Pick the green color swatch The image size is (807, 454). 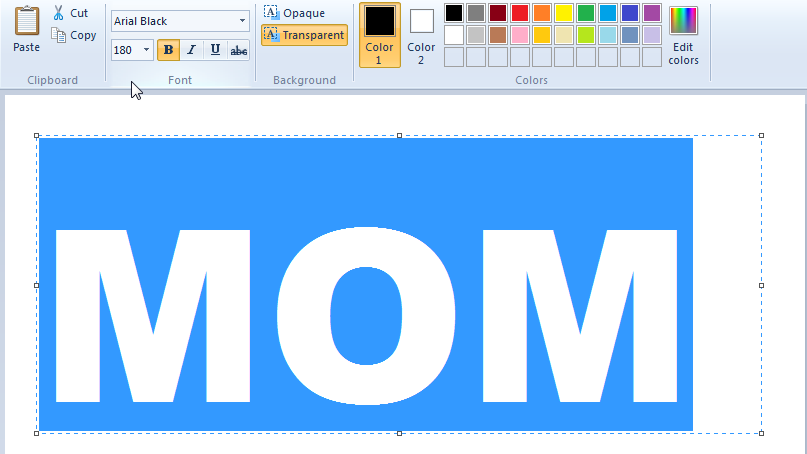click(586, 13)
